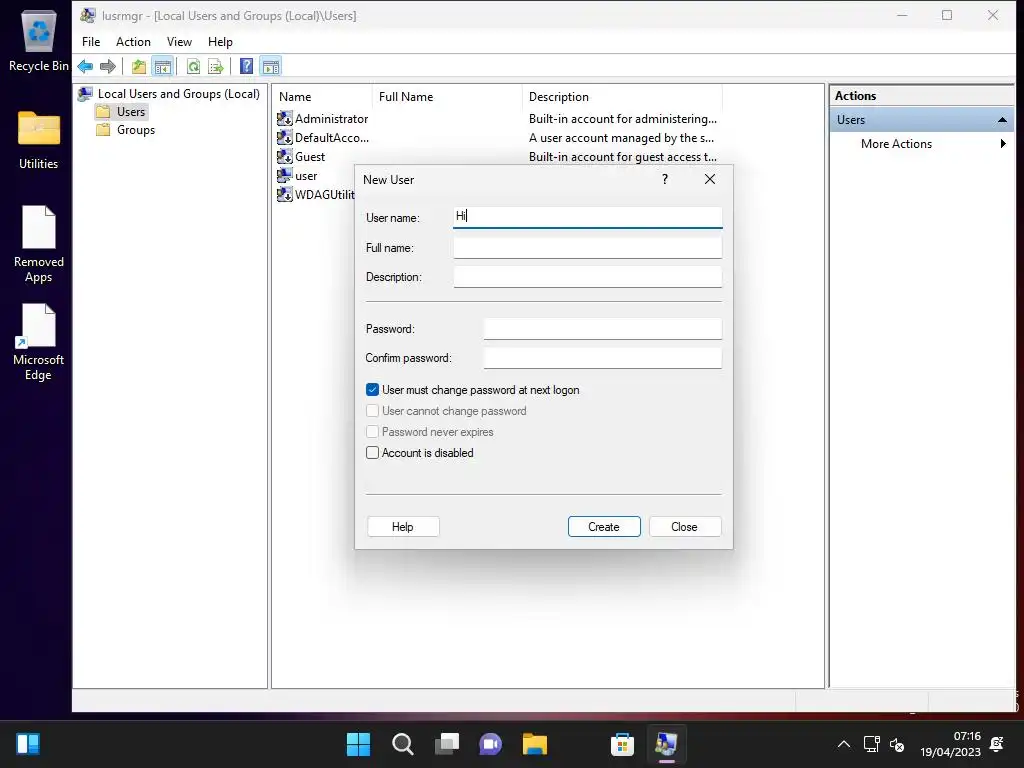This screenshot has width=1024, height=768.
Task: Click the WDAGUtility account icon
Action: click(x=284, y=194)
